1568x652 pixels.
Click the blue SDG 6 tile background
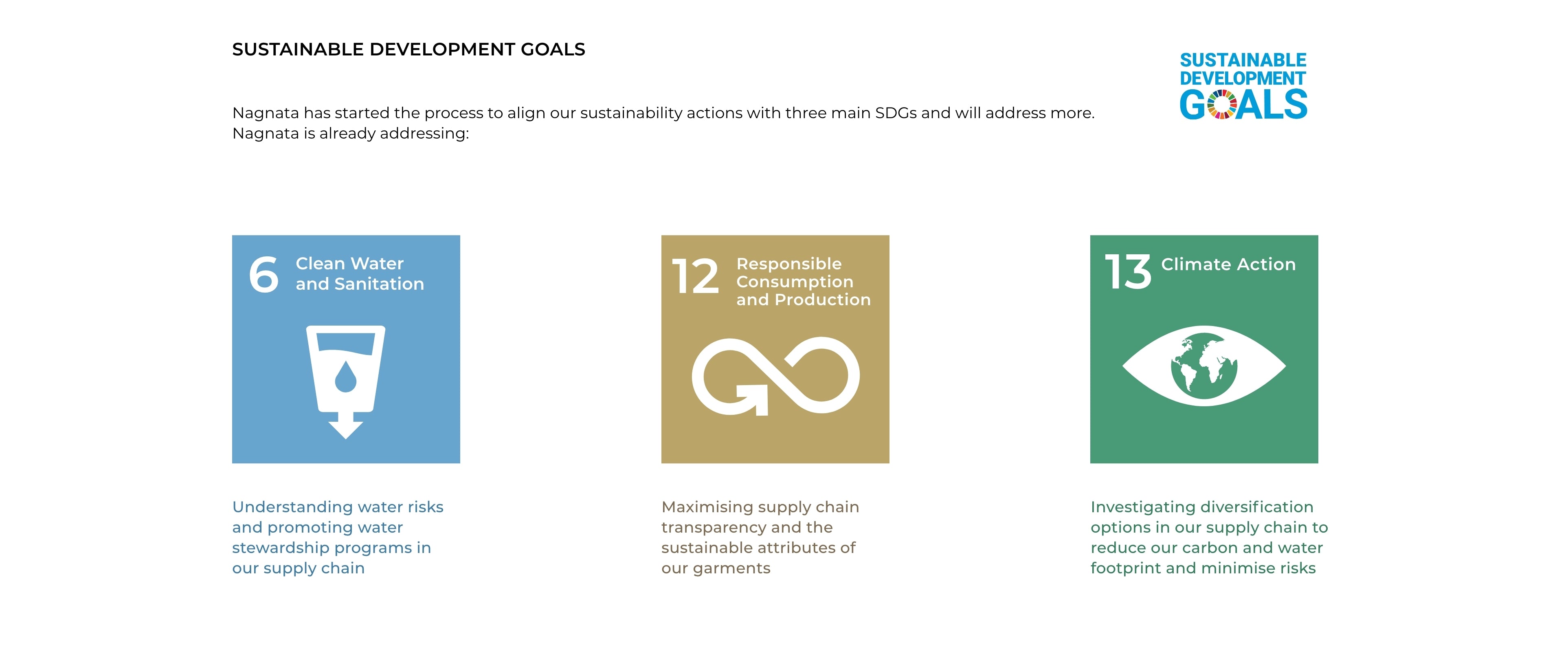pyautogui.click(x=420, y=377)
